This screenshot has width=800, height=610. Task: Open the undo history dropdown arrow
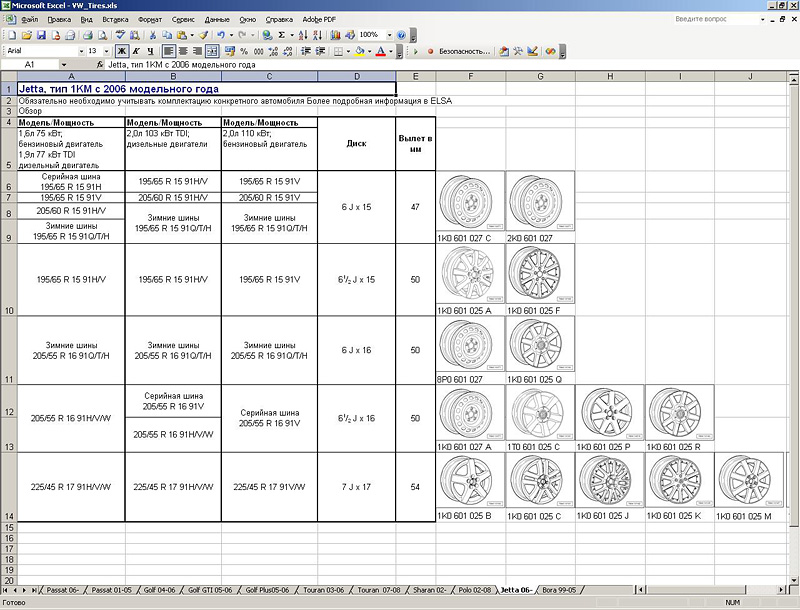[x=231, y=35]
